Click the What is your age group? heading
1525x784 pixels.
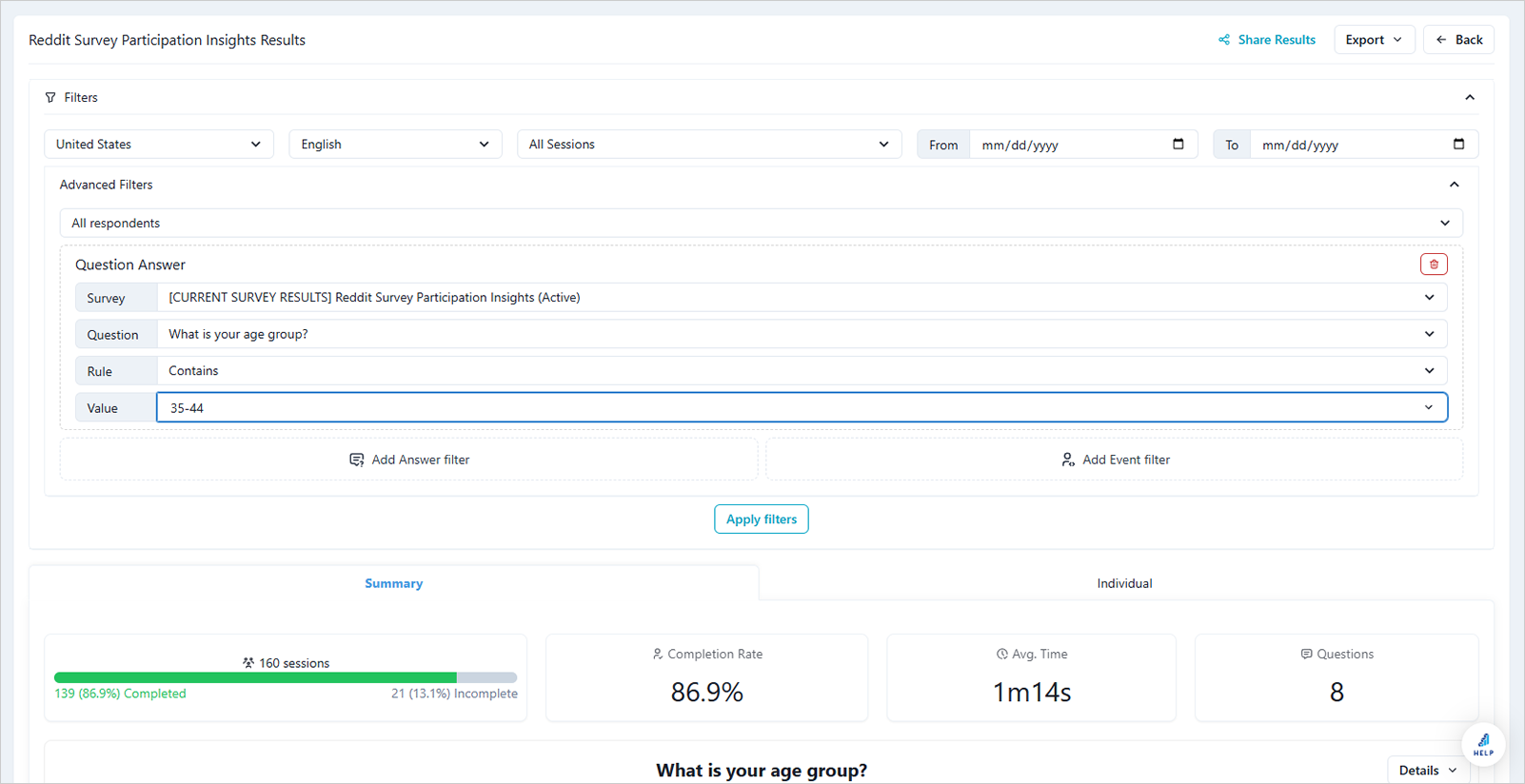(762, 770)
